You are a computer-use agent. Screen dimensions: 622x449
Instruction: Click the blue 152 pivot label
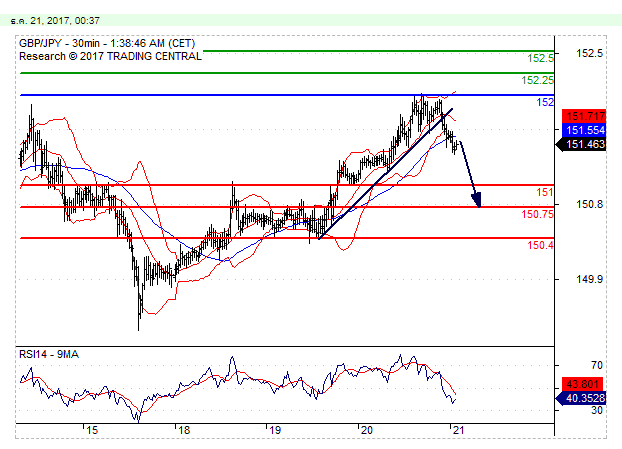(545, 102)
